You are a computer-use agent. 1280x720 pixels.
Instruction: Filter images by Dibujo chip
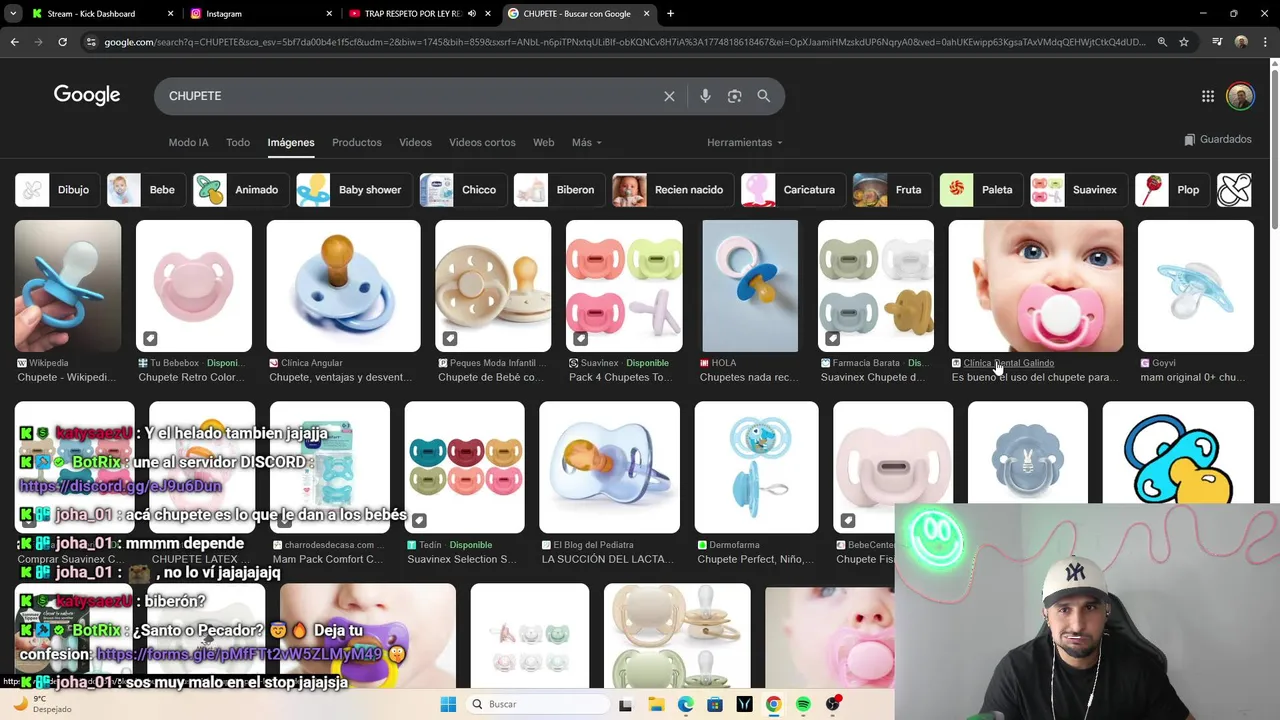coord(58,190)
